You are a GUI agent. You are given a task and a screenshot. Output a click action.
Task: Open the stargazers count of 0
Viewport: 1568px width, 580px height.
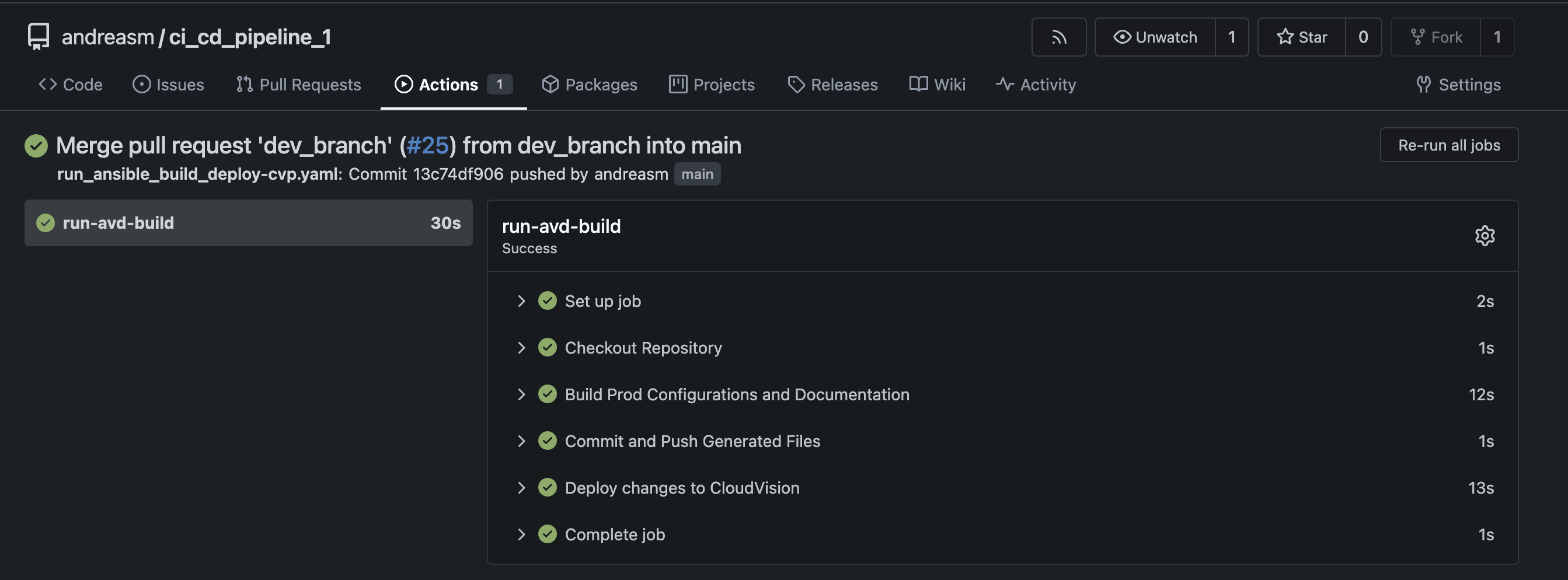1363,37
